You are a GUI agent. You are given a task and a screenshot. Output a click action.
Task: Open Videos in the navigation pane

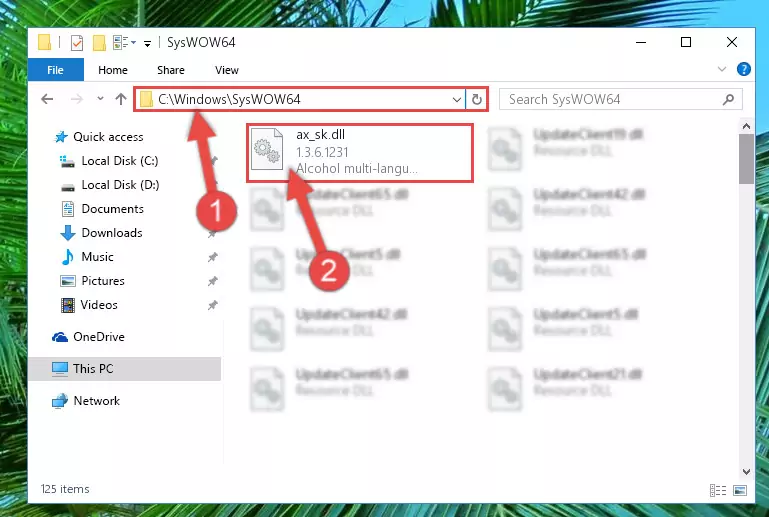click(99, 305)
